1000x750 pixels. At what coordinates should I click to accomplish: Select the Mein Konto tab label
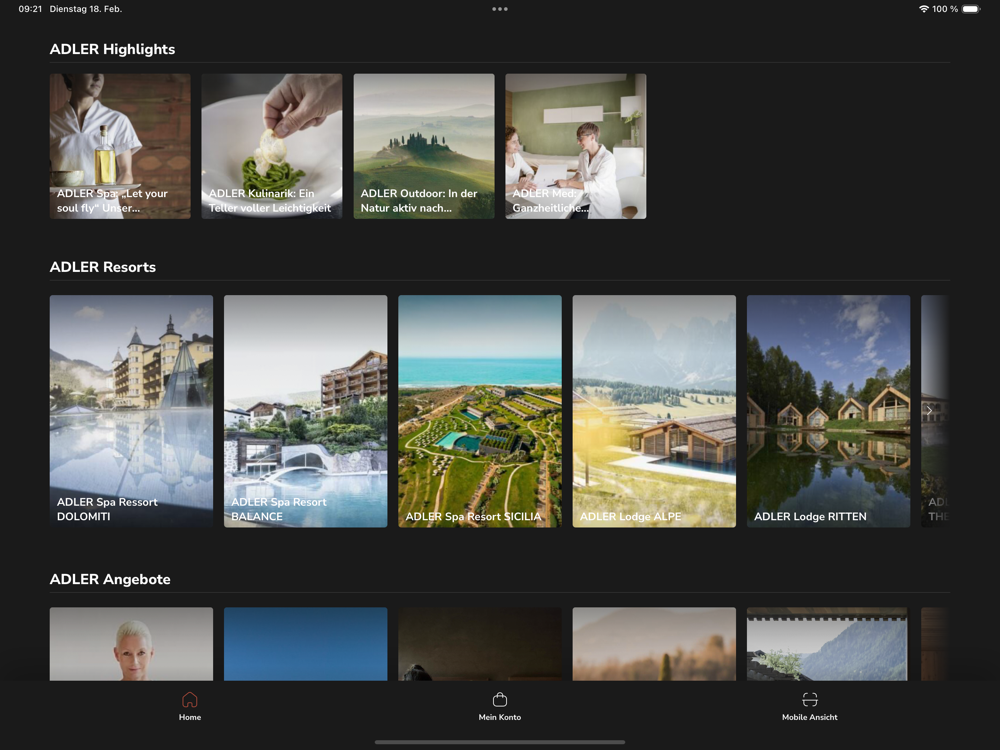click(x=500, y=717)
